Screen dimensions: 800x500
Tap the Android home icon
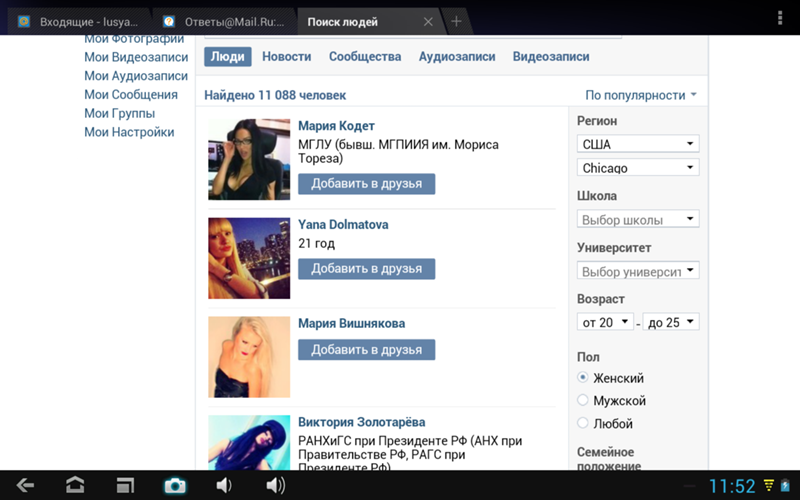pyautogui.click(x=75, y=486)
